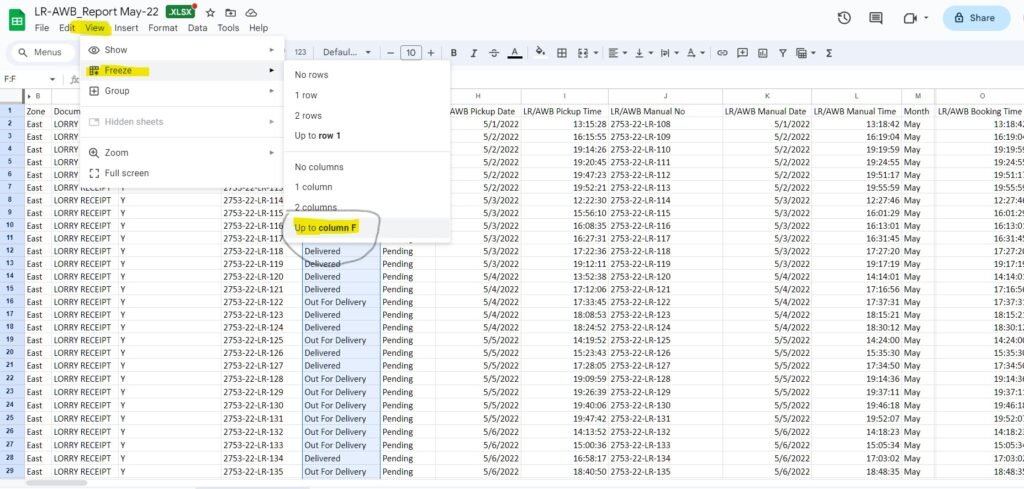The width and height of the screenshot is (1024, 489).
Task: Select No rows freeze option
Action: click(367, 75)
